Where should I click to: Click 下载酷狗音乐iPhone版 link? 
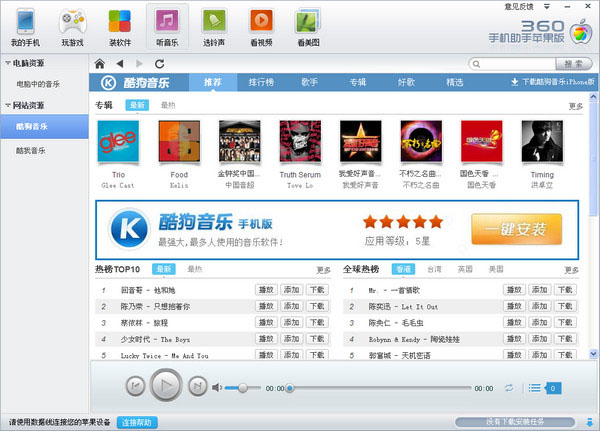[x=553, y=82]
